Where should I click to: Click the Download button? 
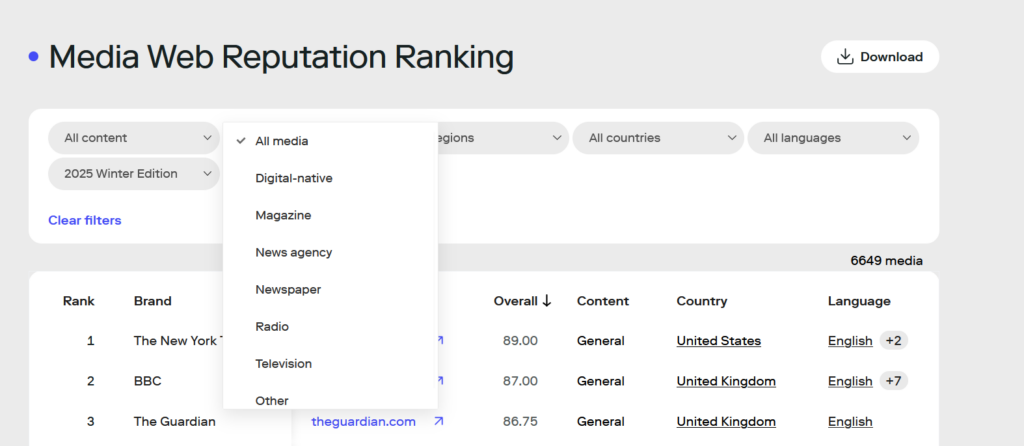click(x=879, y=57)
